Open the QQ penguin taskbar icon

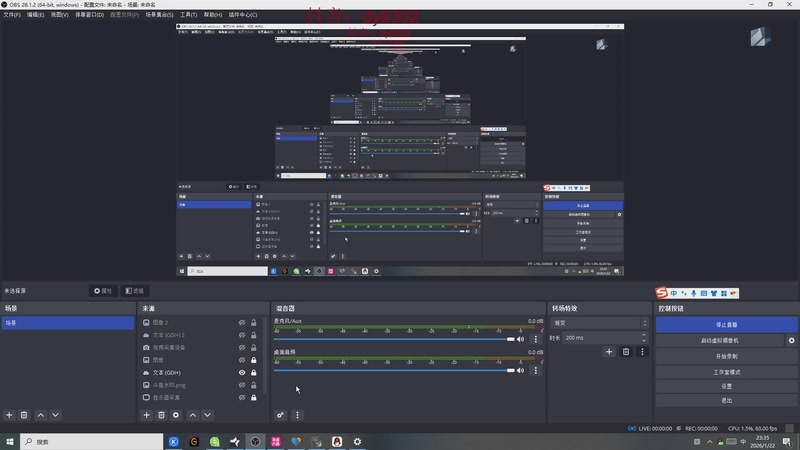tap(337, 441)
